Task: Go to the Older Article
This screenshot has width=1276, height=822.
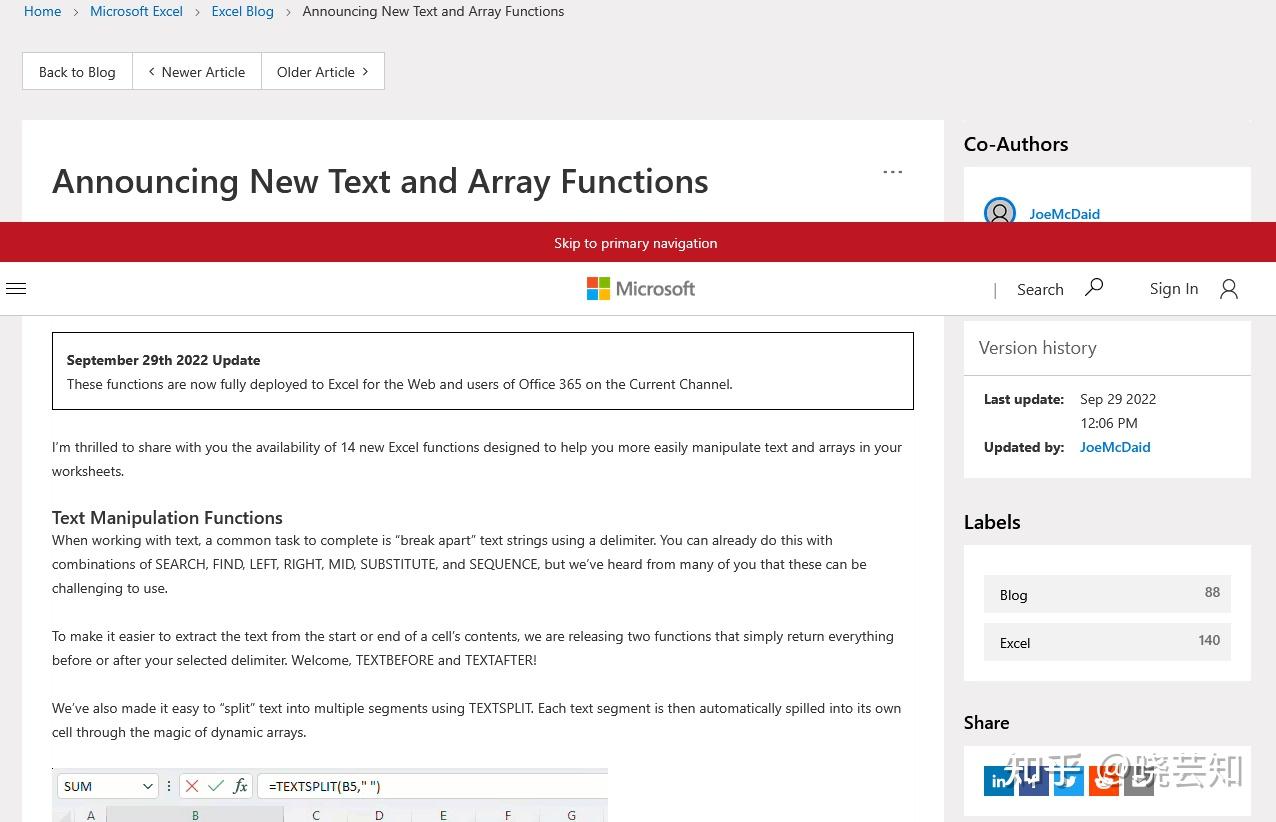Action: (323, 72)
